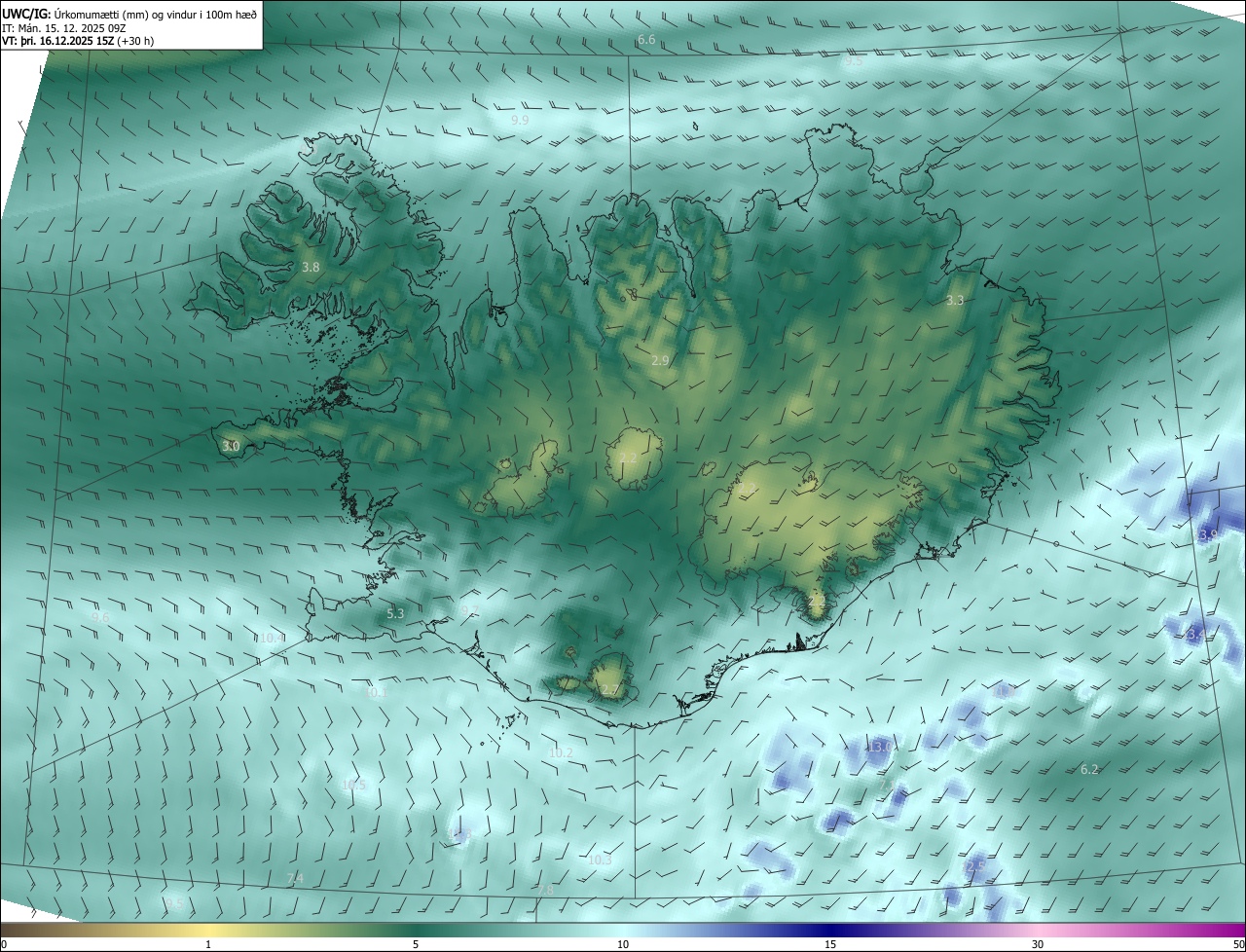Viewport: 1246px width, 952px height.
Task: Click the "5" tick label on the color scale
Action: pyautogui.click(x=416, y=945)
